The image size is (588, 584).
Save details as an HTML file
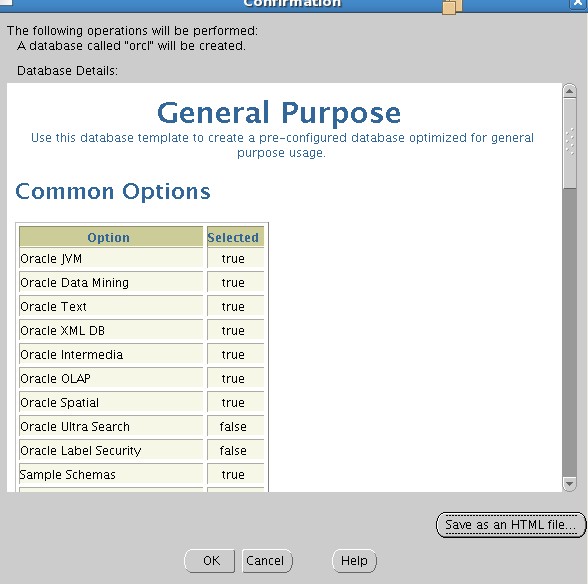coord(510,524)
